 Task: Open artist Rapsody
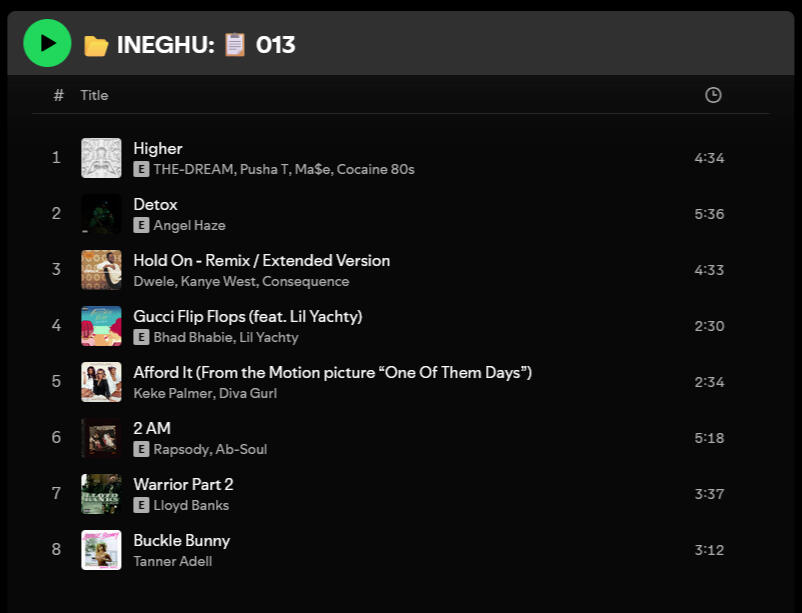pyautogui.click(x=182, y=450)
